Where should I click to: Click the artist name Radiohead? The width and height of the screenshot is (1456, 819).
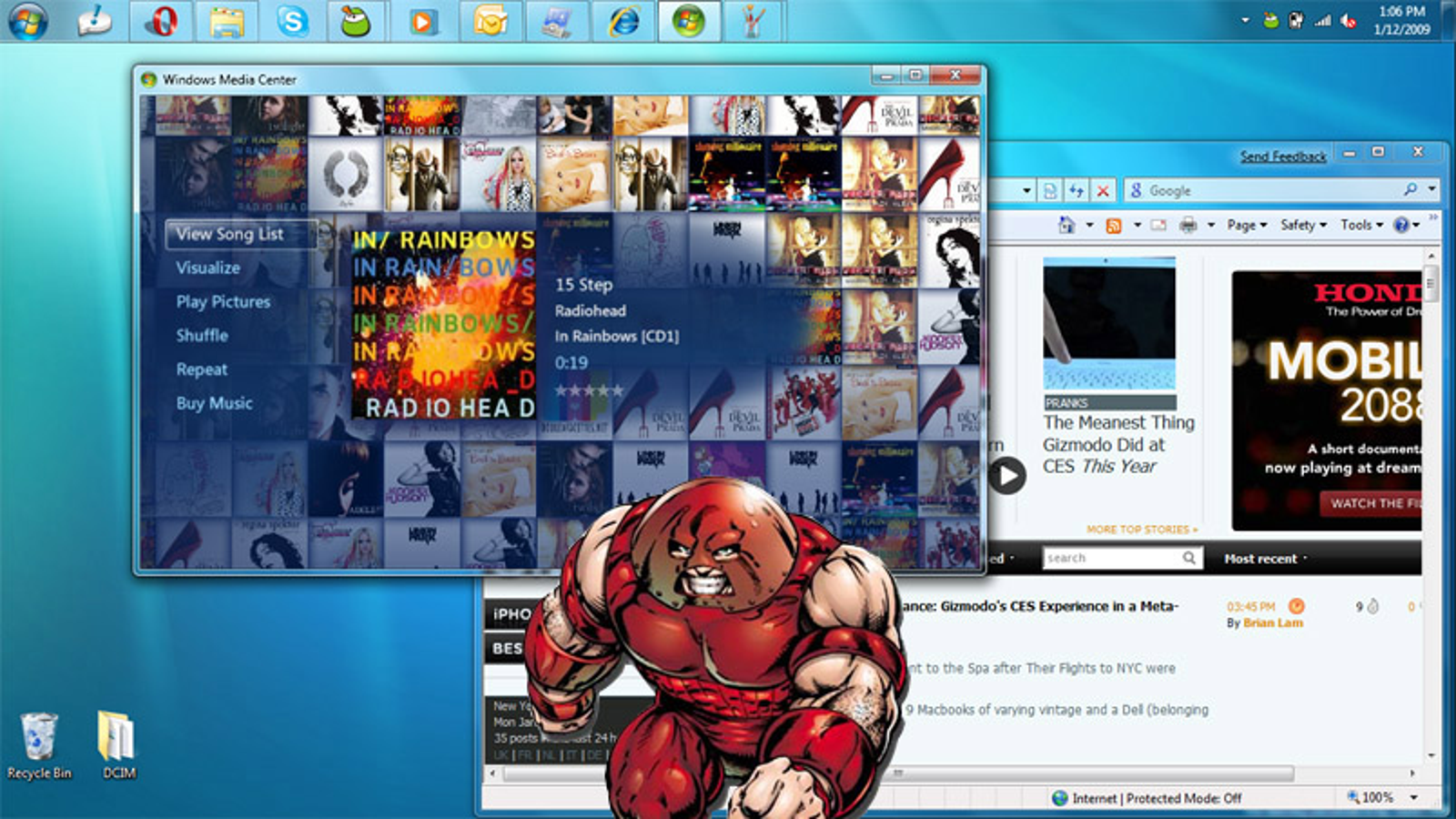point(590,310)
